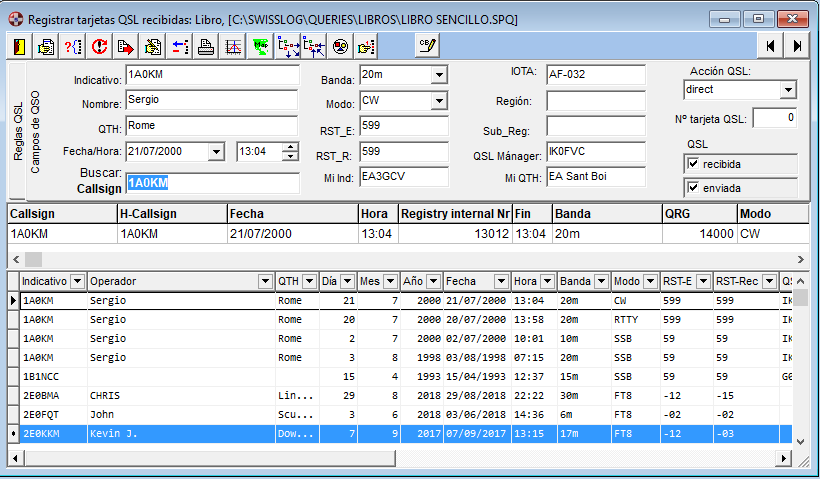Image resolution: width=820 pixels, height=479 pixels.
Task: Open the Acción QSL dropdown
Action: pyautogui.click(x=788, y=90)
